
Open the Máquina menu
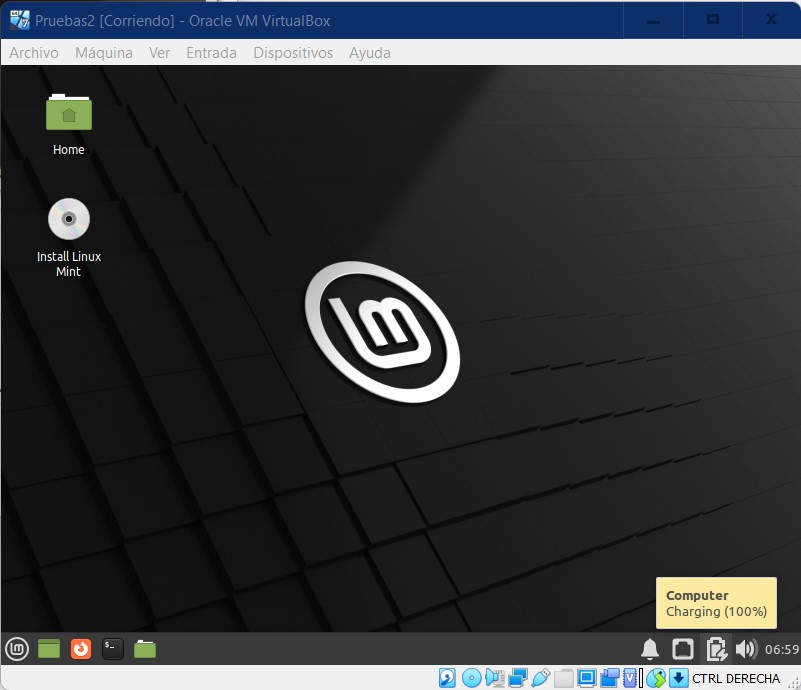tap(104, 53)
